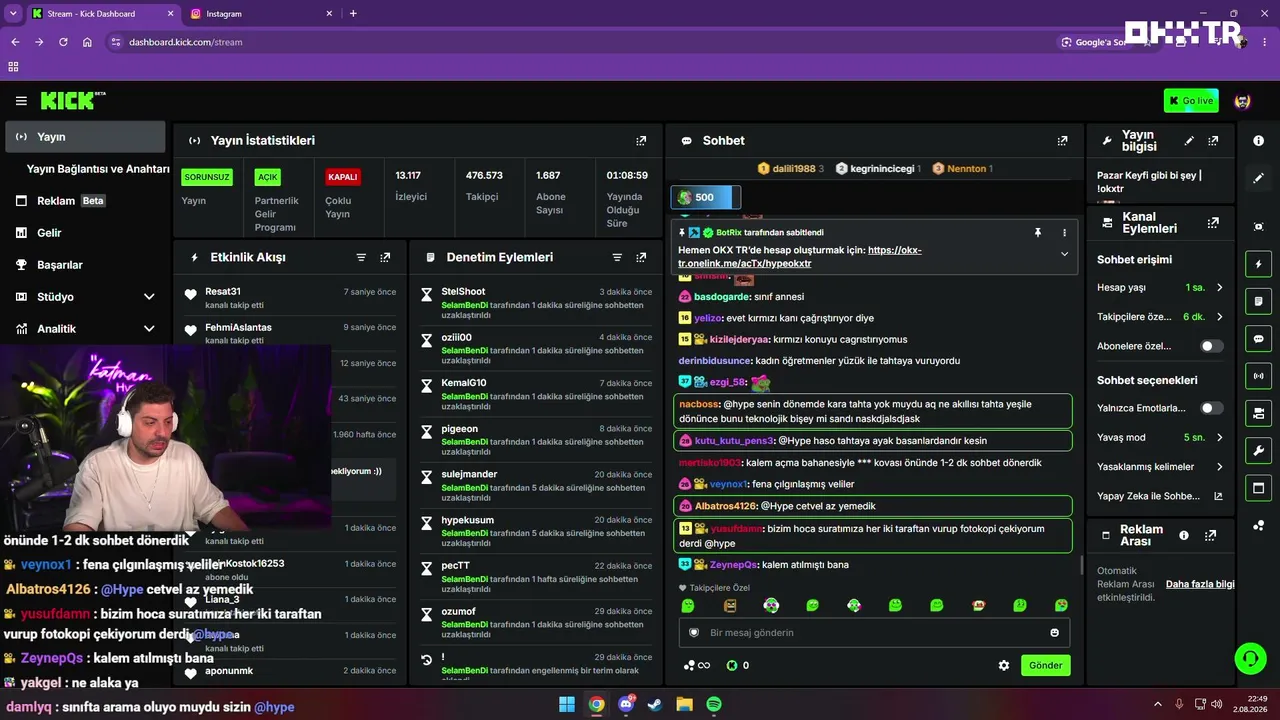This screenshot has height=720, width=1280.
Task: Follow the Daha fazla bilgi link
Action: pos(1200,584)
